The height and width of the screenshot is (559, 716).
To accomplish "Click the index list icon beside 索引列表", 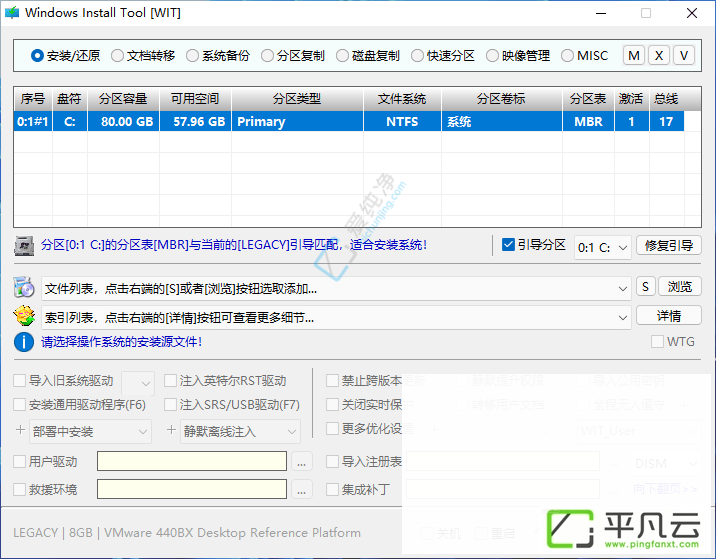I will pos(24,316).
